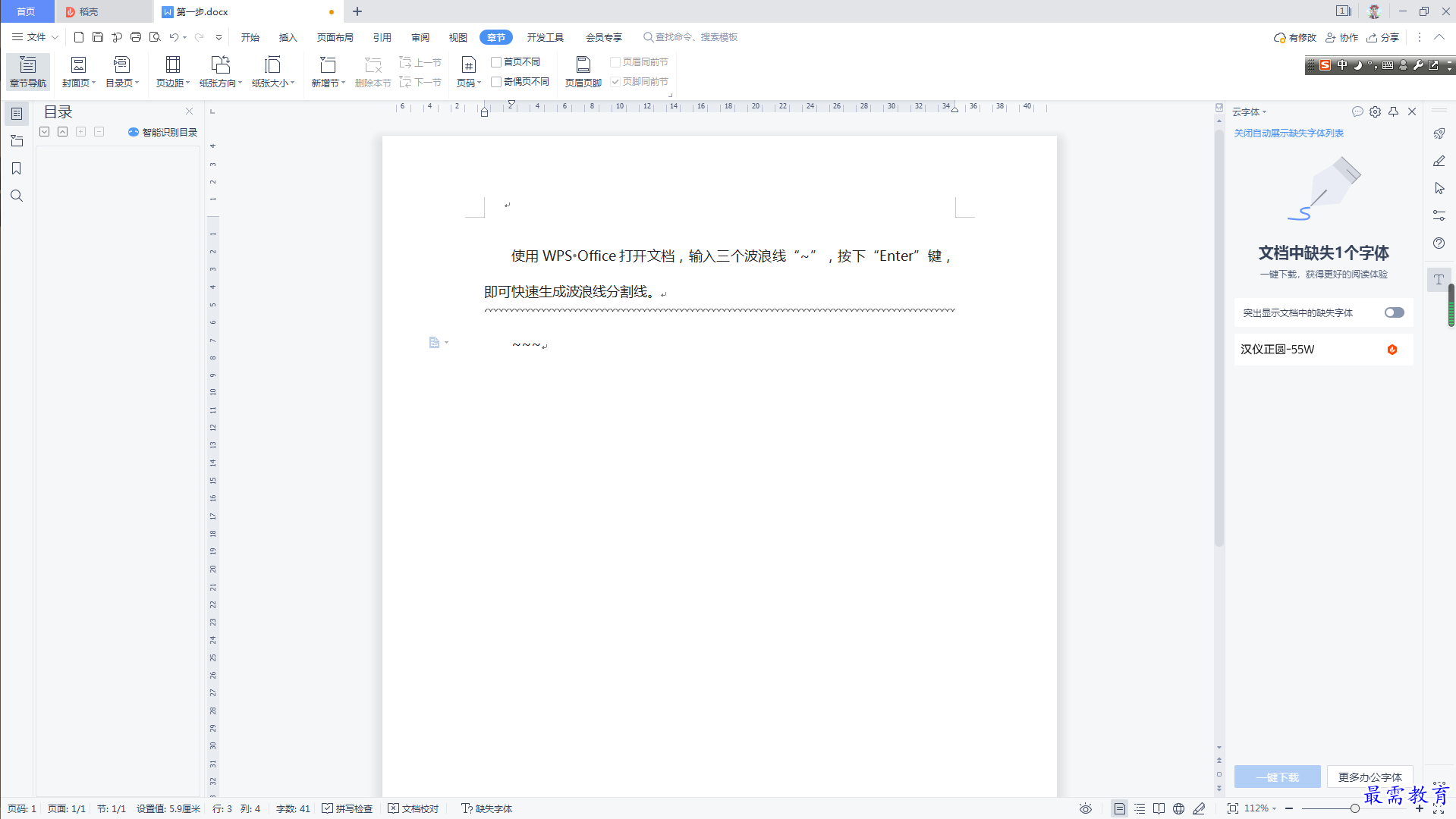Open the eye protection mode icon in status bar

[1086, 808]
